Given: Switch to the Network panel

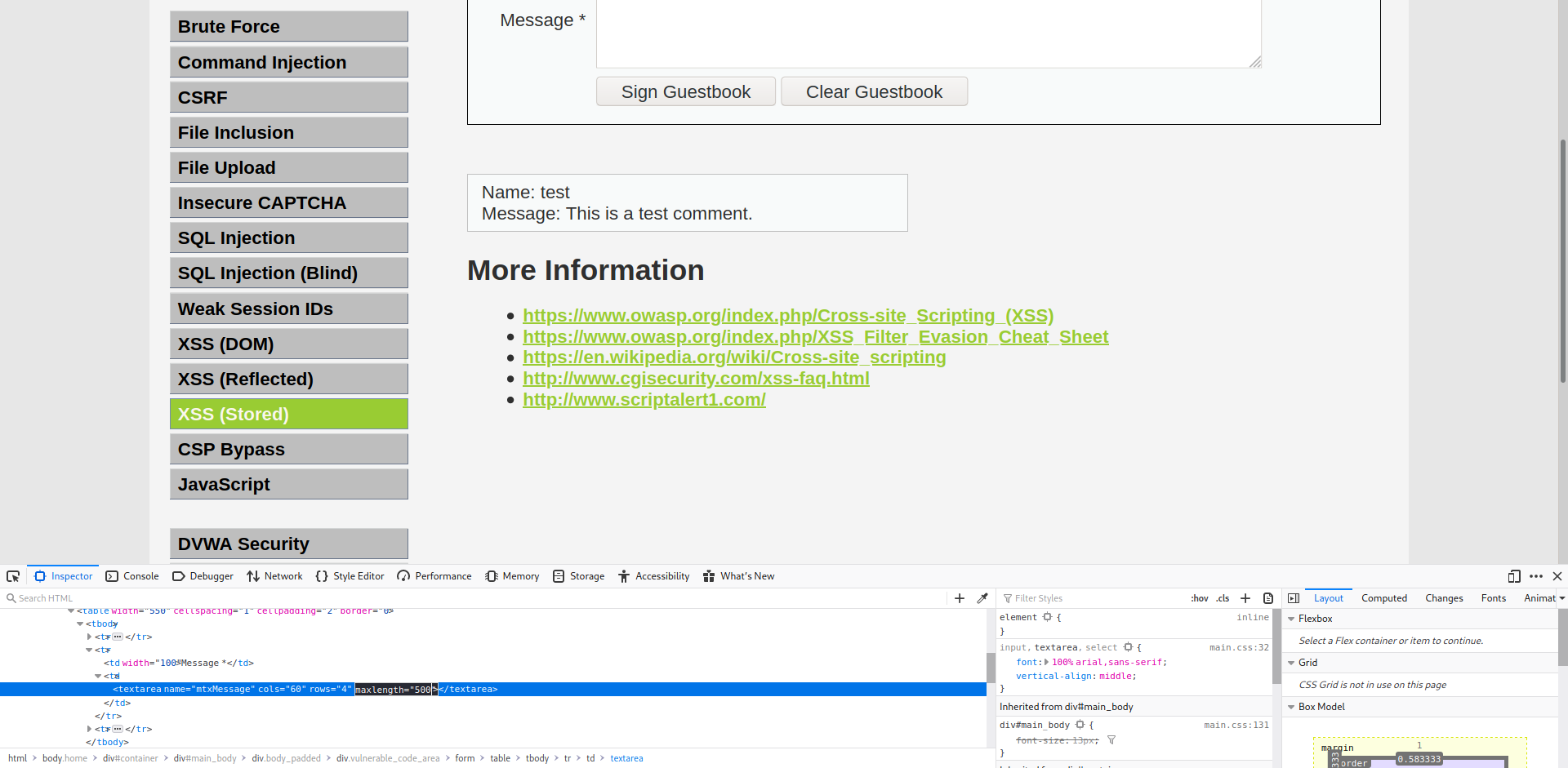Looking at the screenshot, I should [274, 576].
